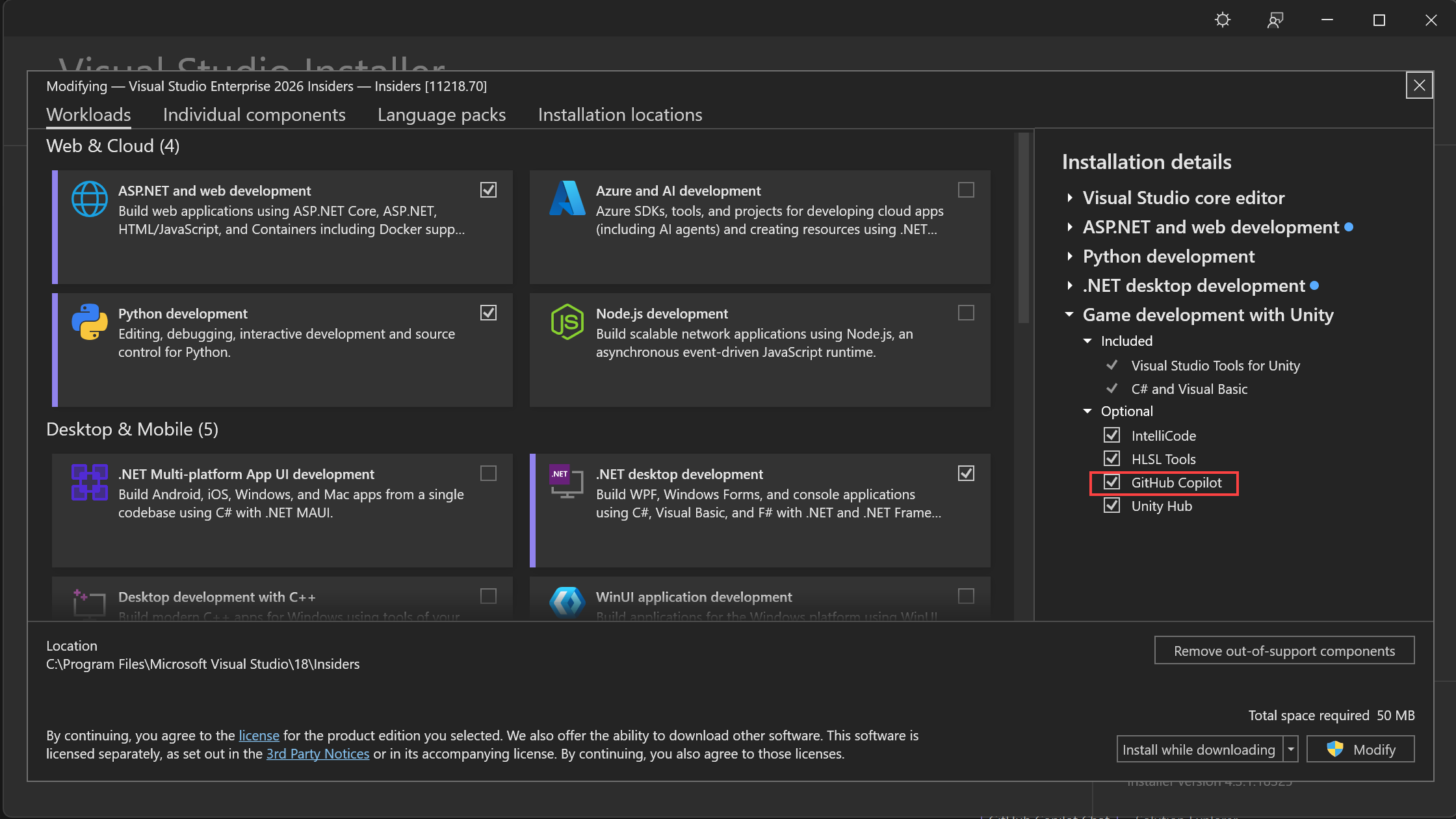Click the Modify button

pyautogui.click(x=1360, y=749)
